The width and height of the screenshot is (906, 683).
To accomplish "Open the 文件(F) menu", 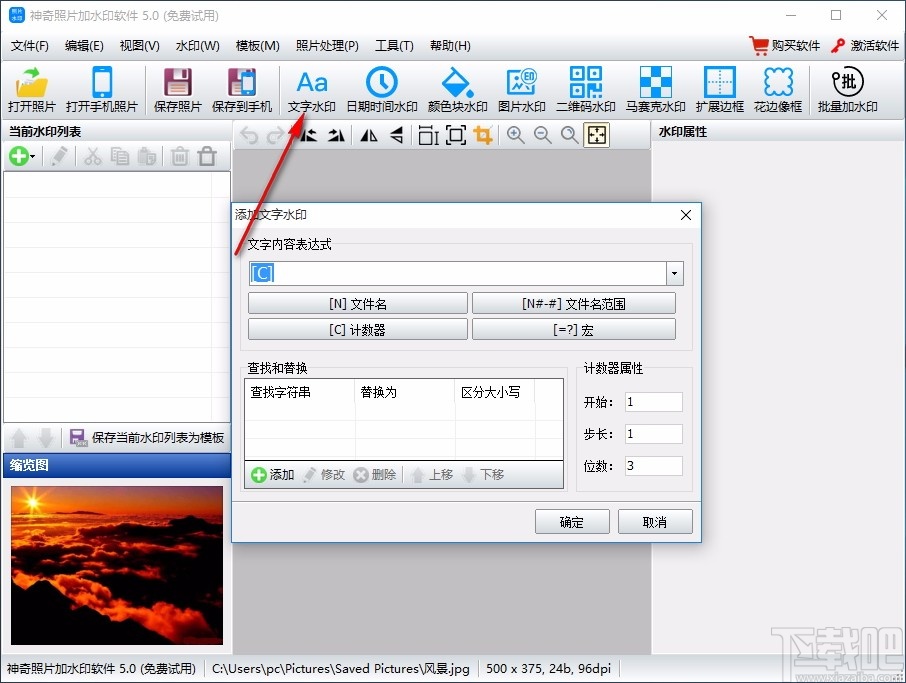I will tap(29, 46).
